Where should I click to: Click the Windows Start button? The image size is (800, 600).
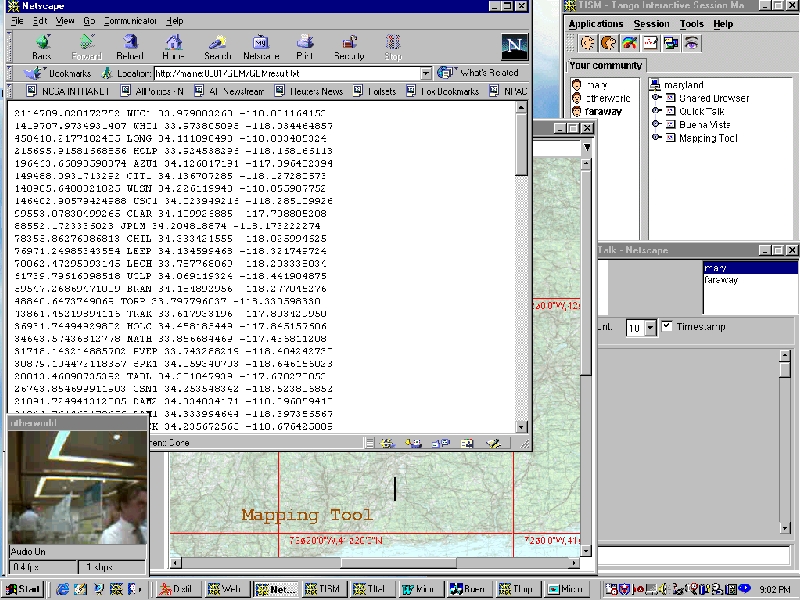pyautogui.click(x=23, y=589)
